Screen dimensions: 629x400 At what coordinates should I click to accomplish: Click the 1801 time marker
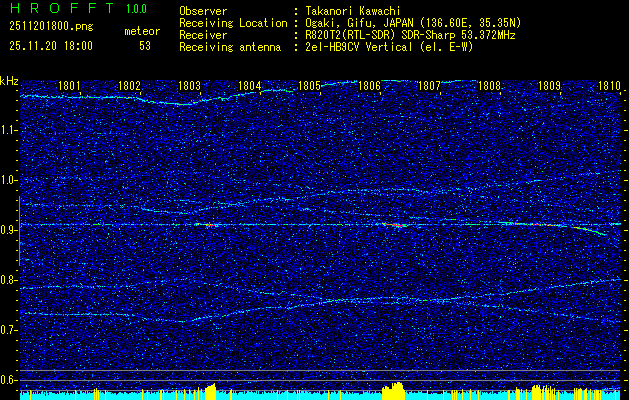click(69, 87)
